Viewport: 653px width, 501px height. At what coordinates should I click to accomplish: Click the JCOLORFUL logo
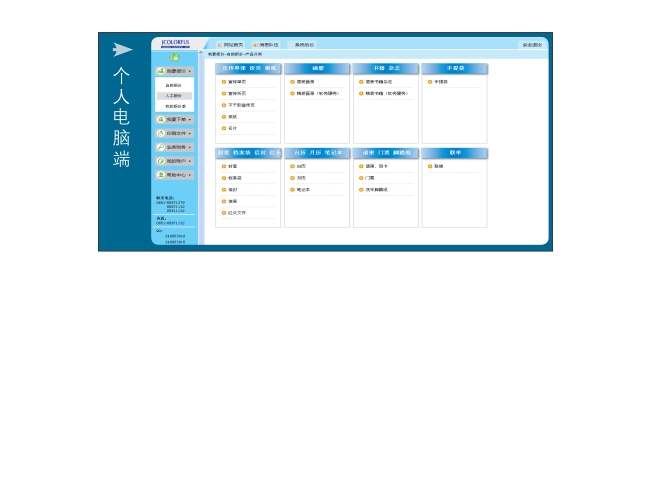pos(175,43)
